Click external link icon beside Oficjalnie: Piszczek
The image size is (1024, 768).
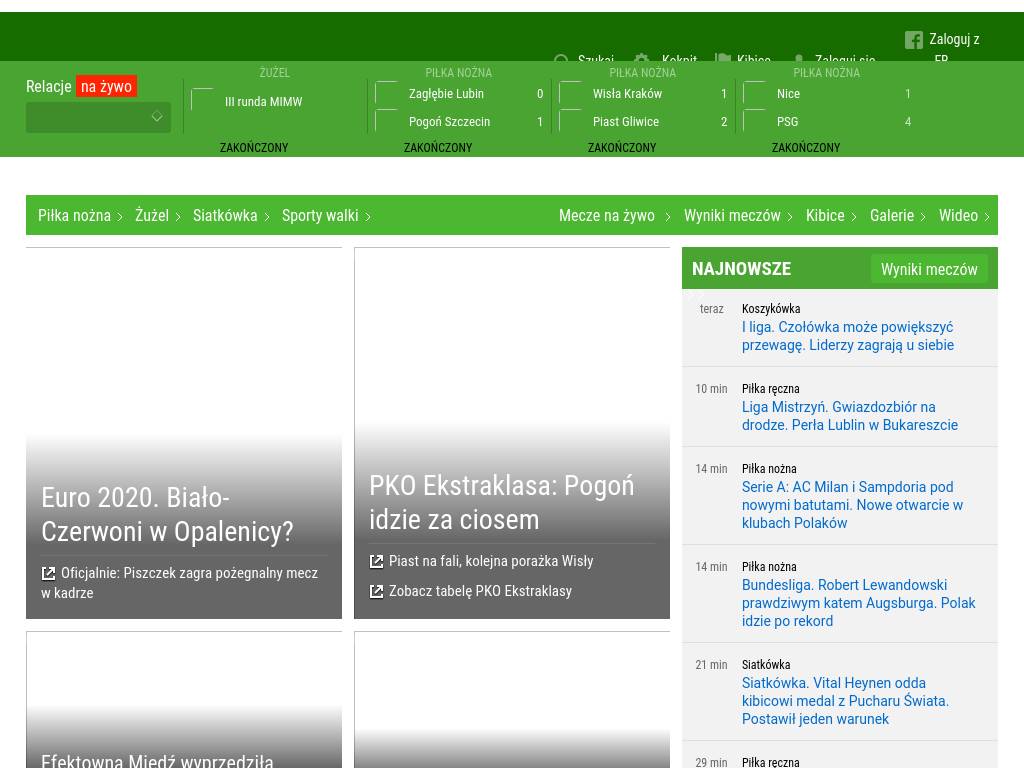(49, 574)
